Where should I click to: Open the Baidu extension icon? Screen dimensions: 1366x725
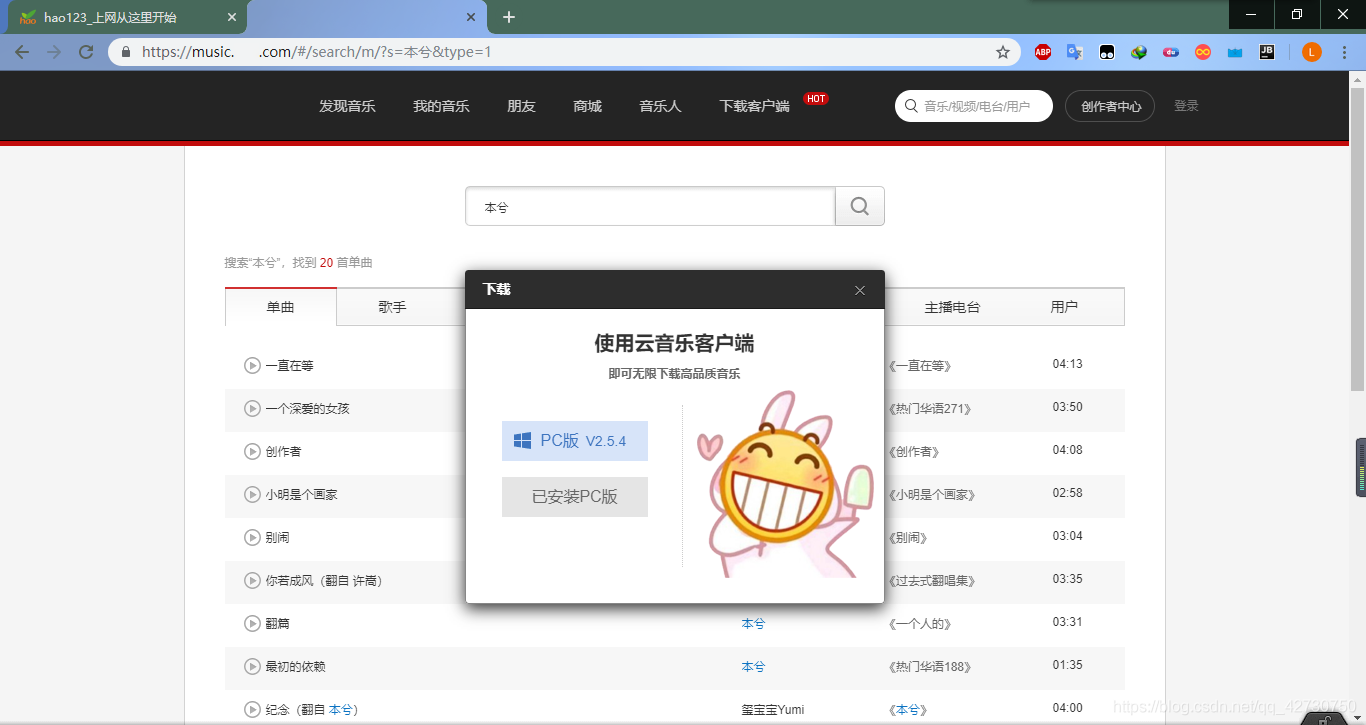(1171, 52)
